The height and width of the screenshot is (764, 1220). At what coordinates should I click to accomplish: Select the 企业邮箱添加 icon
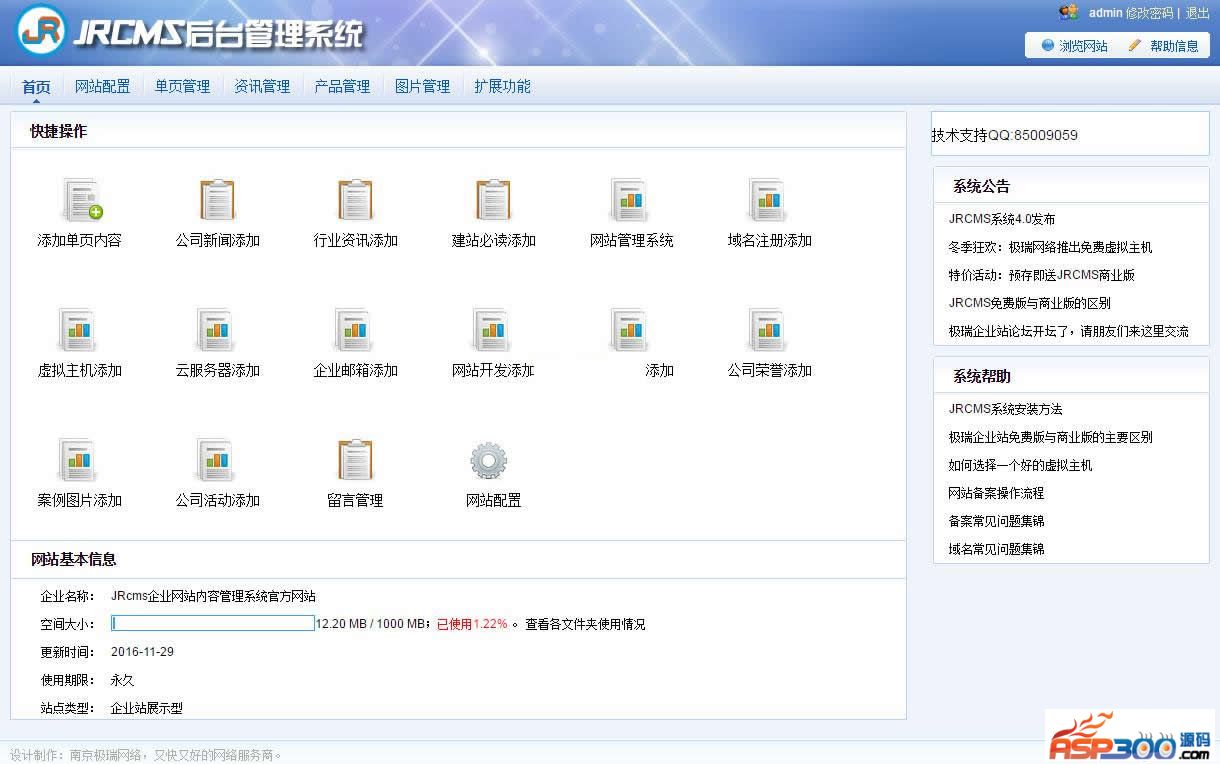(x=355, y=330)
